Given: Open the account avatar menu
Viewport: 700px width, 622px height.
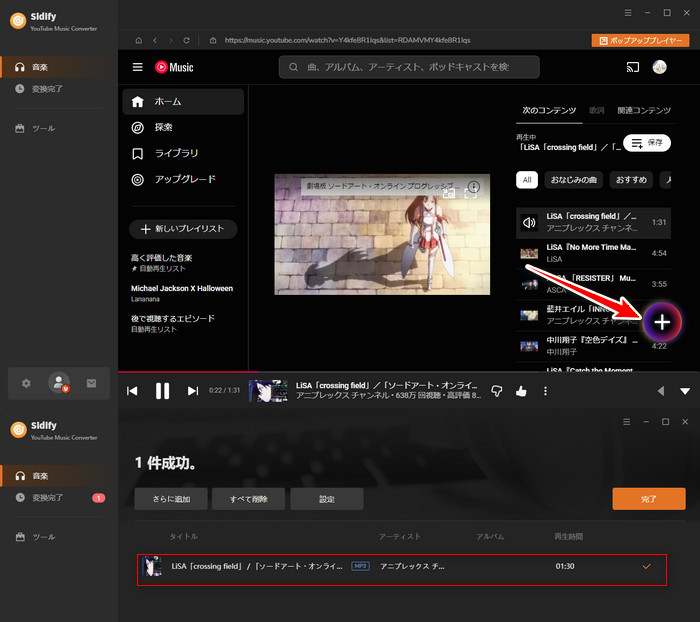Looking at the screenshot, I should pos(659,67).
